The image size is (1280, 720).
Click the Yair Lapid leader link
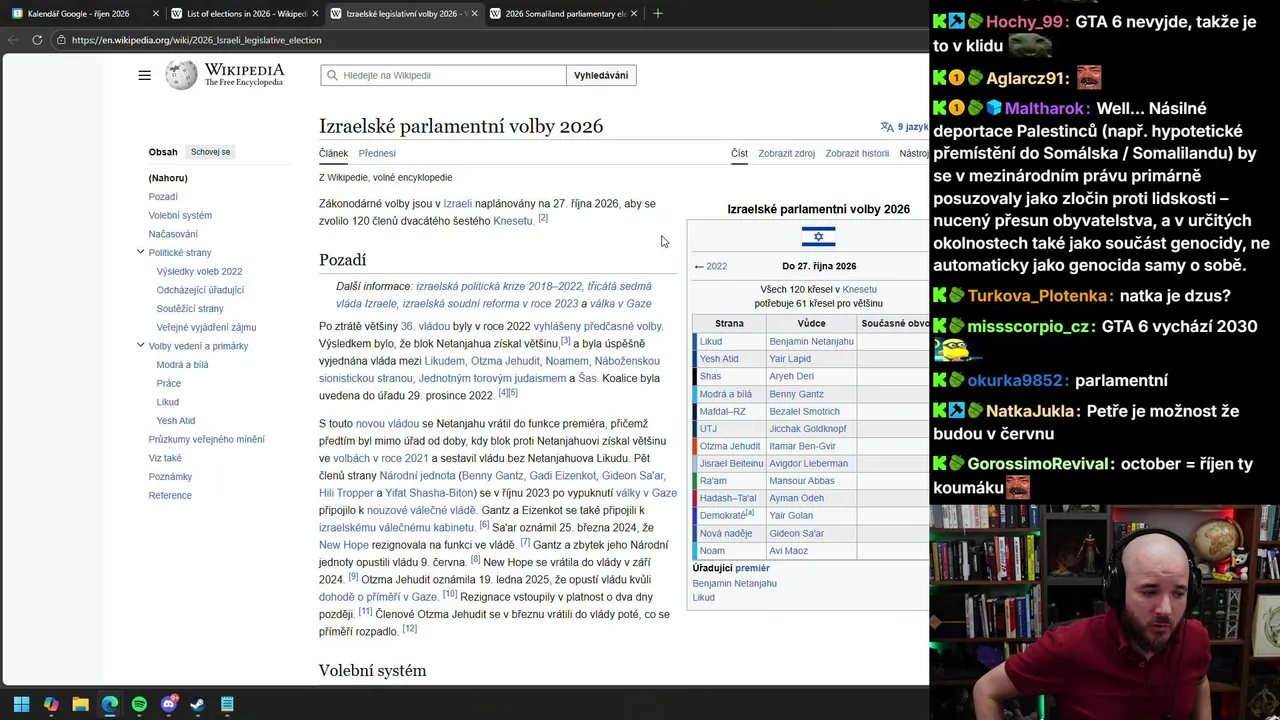(x=790, y=359)
